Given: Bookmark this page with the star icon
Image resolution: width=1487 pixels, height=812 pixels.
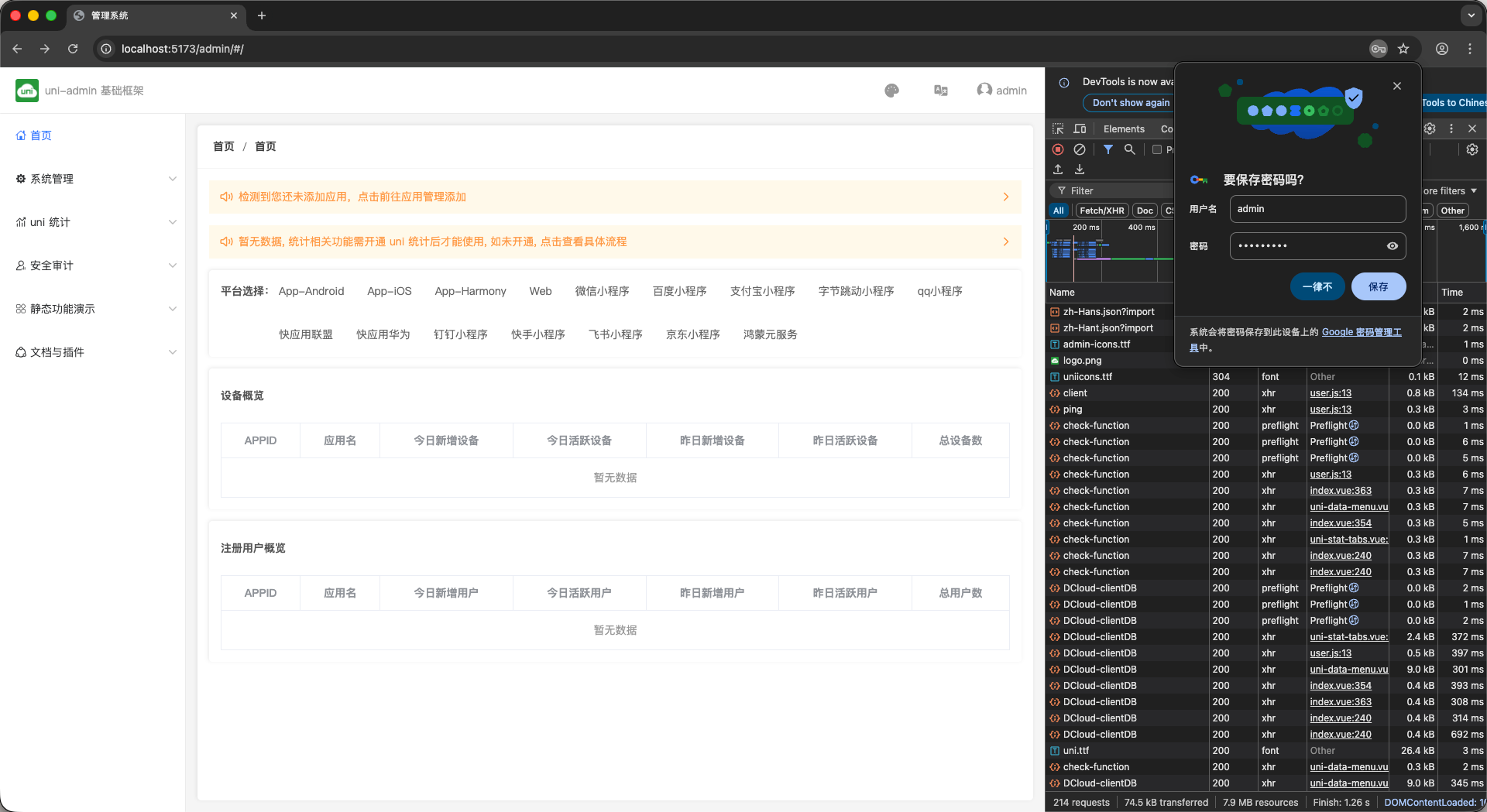Looking at the screenshot, I should [1403, 49].
